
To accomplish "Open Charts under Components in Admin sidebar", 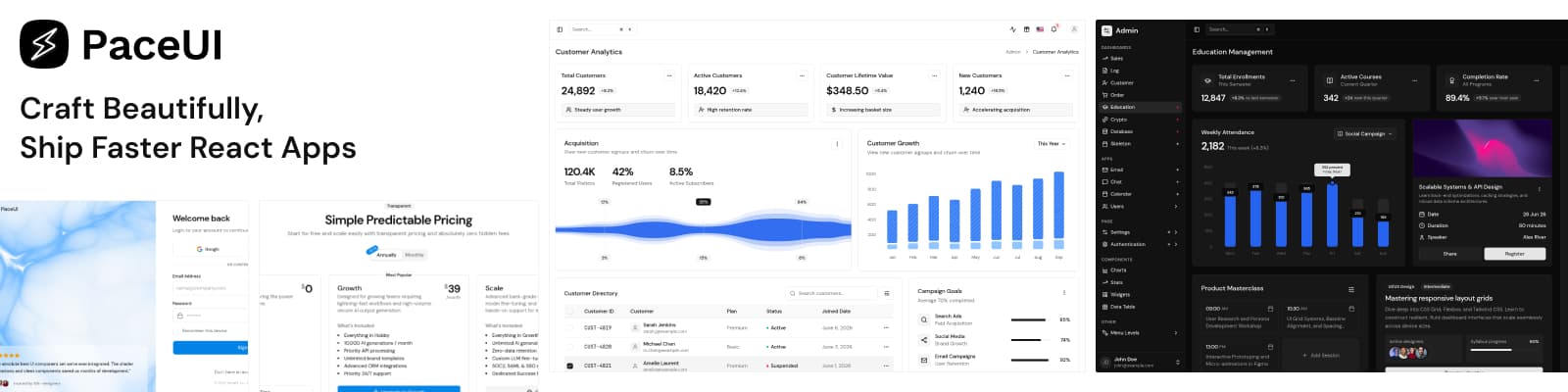I will 1141,270.
